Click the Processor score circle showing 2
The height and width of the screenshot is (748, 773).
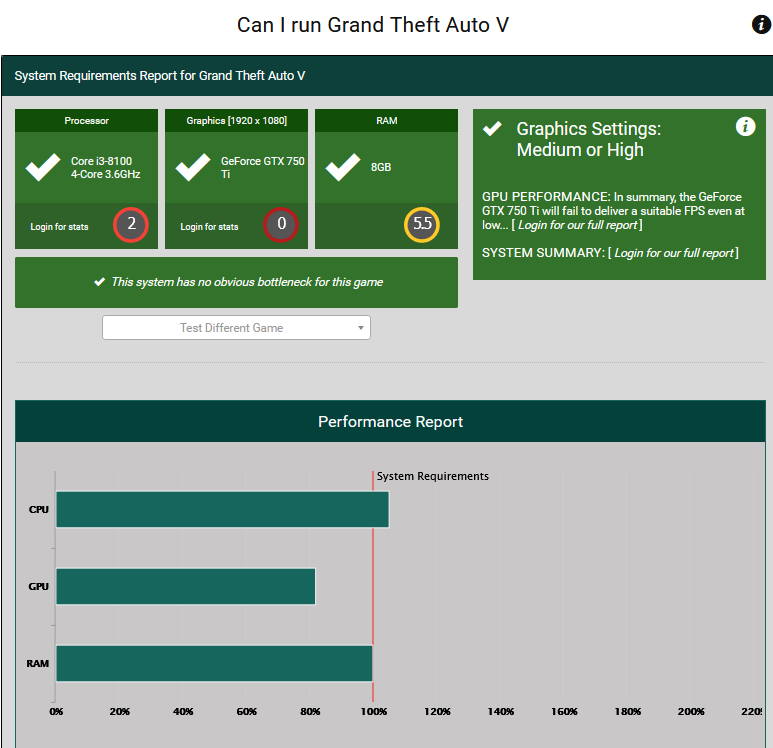click(x=131, y=225)
